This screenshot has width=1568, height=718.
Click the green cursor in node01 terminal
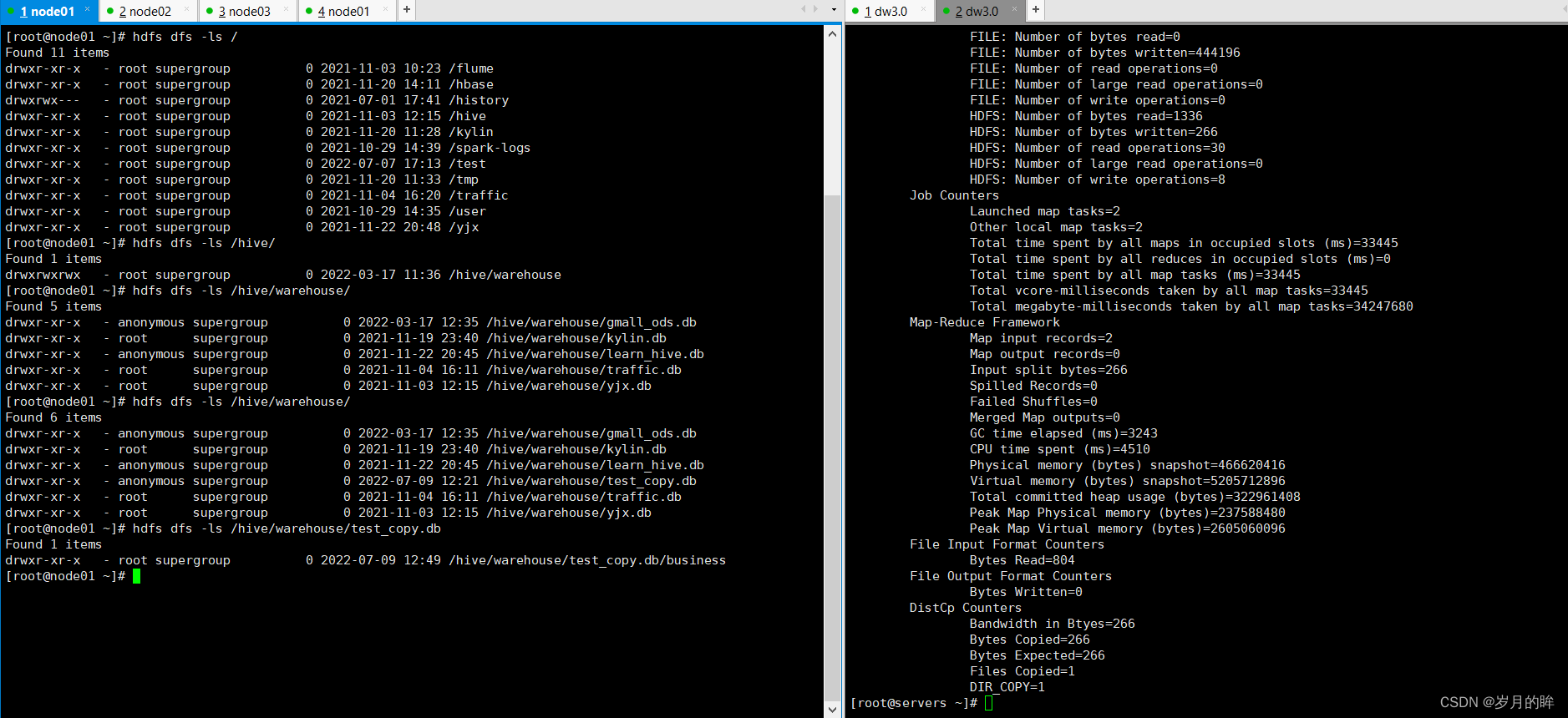136,576
